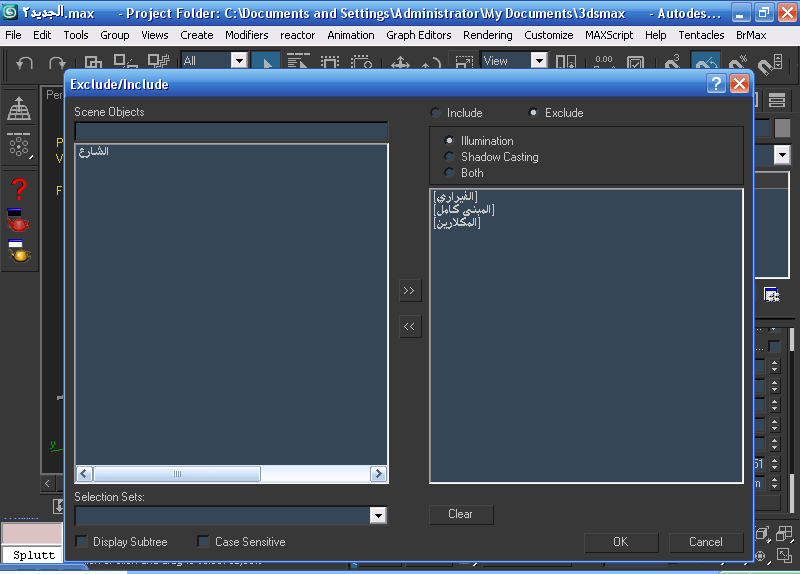Select the Select and Link tool
Viewport: 800px width, 574px height.
pos(93,62)
